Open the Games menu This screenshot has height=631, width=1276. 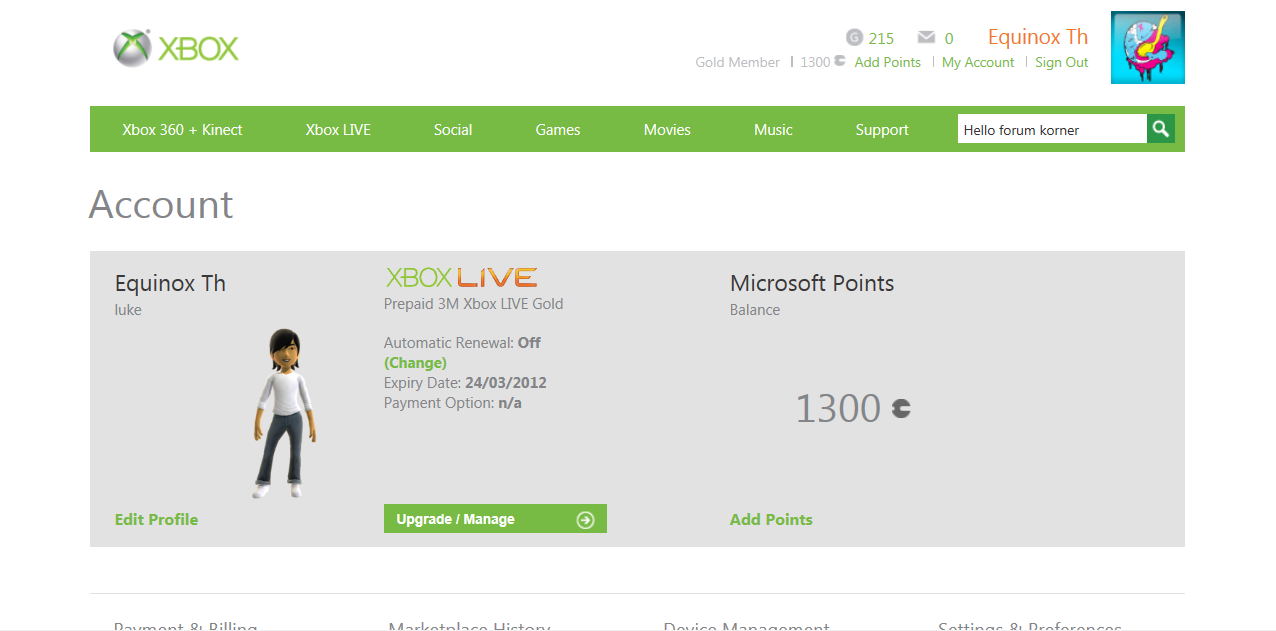point(558,130)
